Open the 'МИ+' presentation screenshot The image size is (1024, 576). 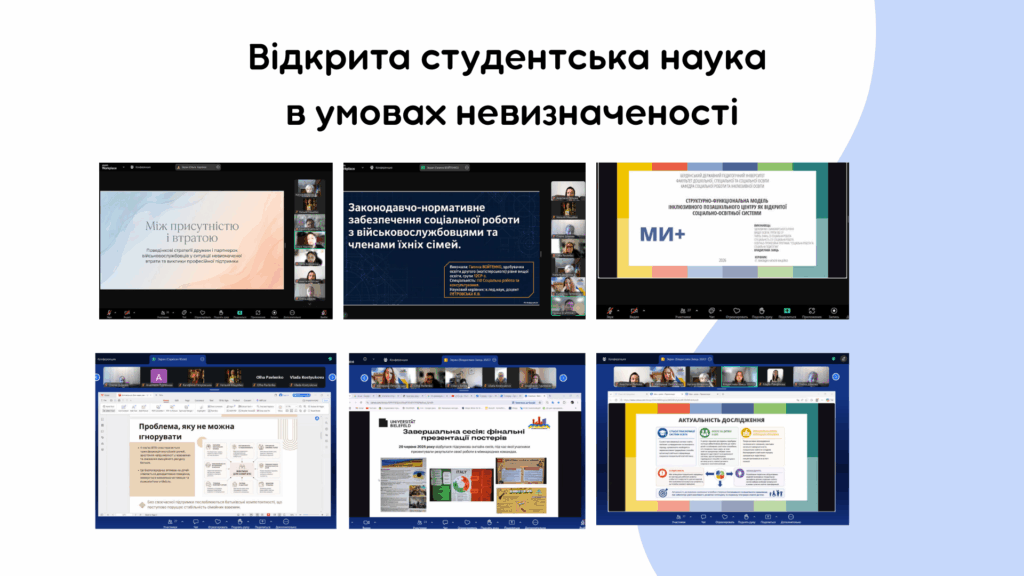tap(722, 241)
